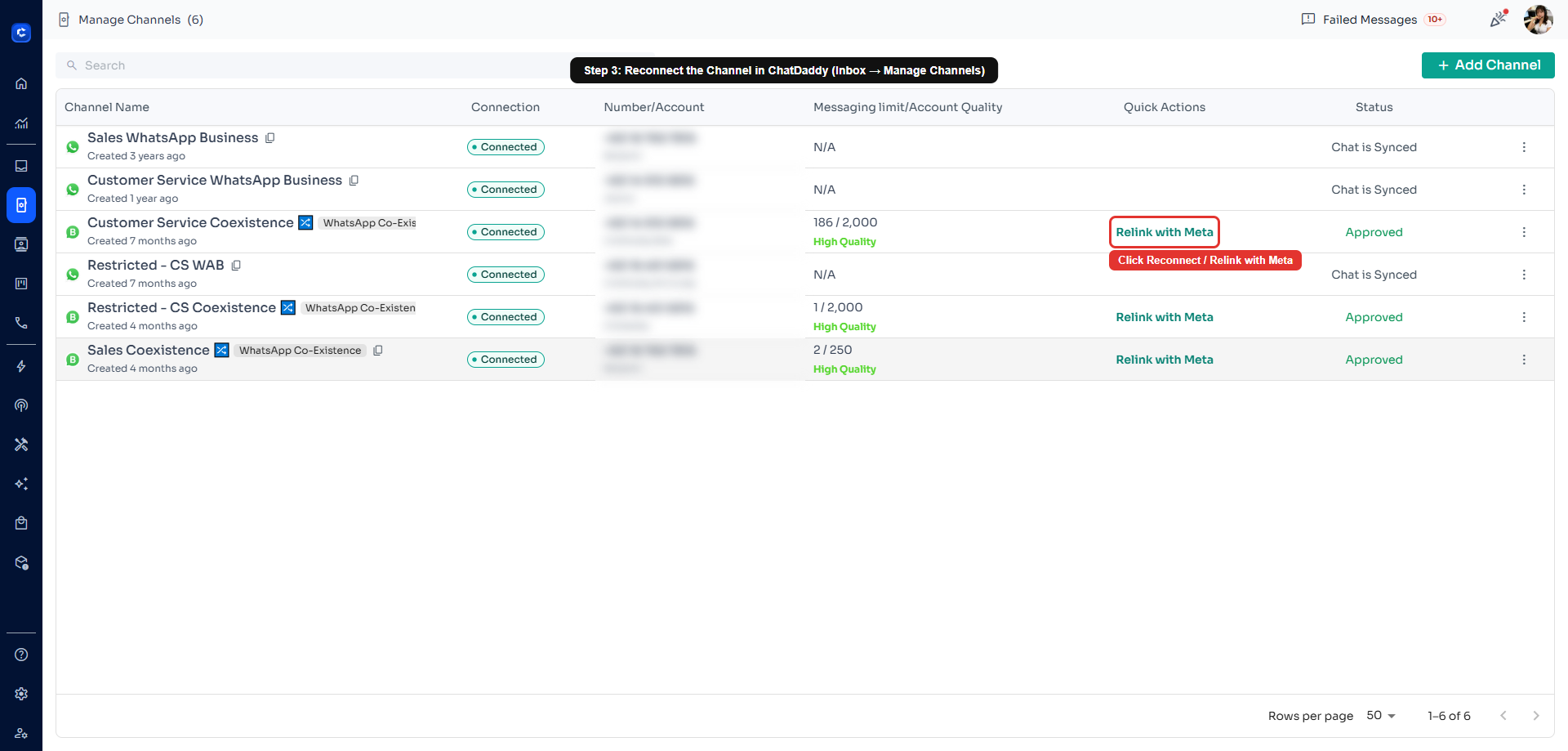
Task: Click Business API icon of Sales Coexistence row
Action: coord(73,360)
